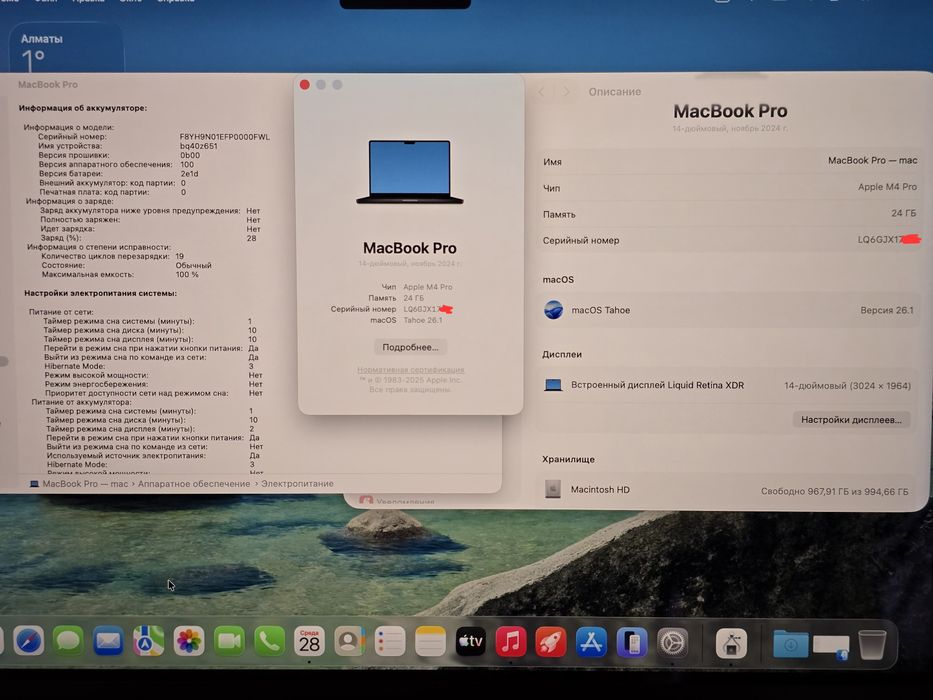Click the Имя row value MacBook Pro — mac
Viewport: 933px width, 700px height.
(x=872, y=161)
